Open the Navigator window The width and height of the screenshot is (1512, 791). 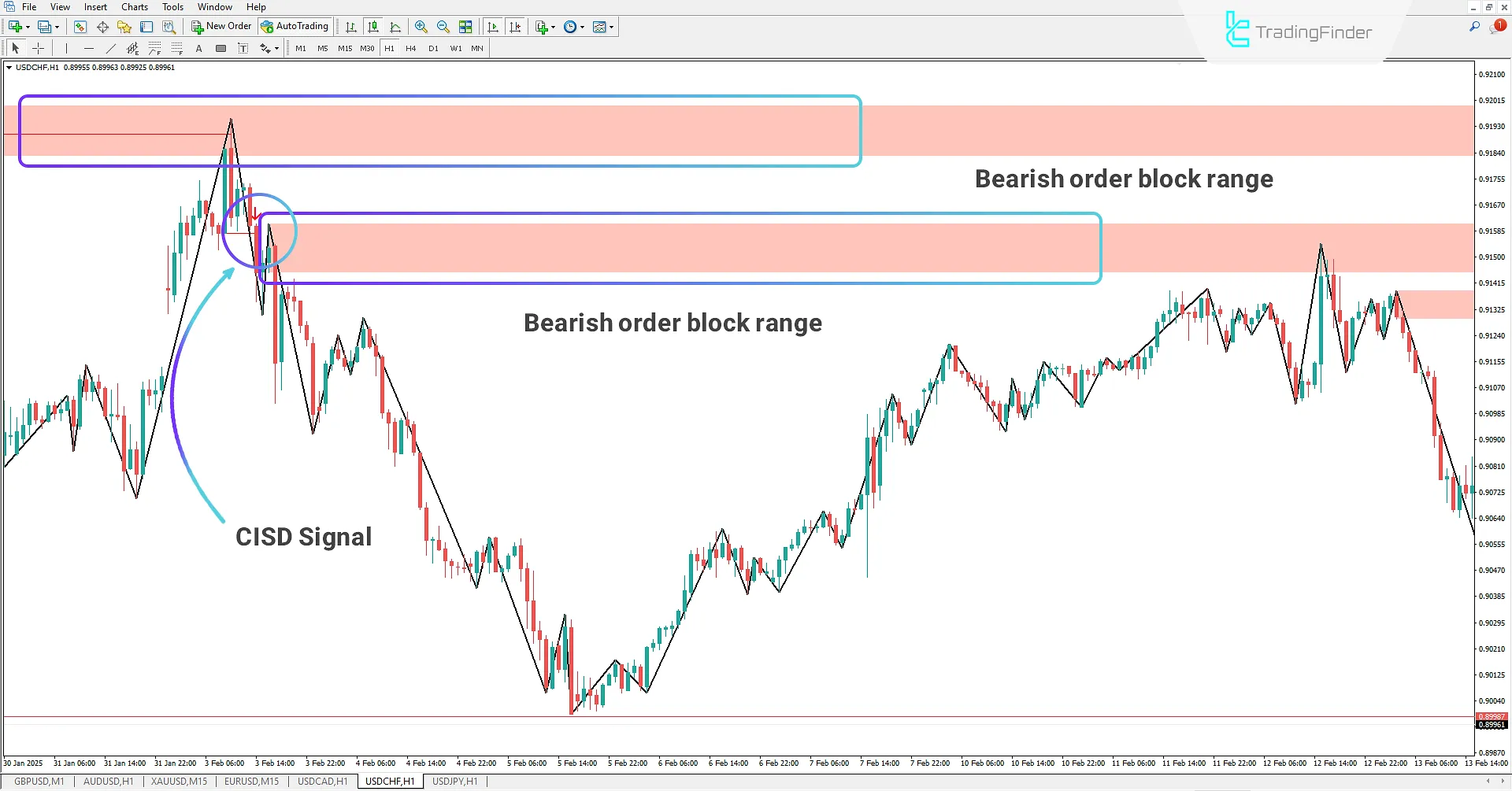(x=124, y=26)
